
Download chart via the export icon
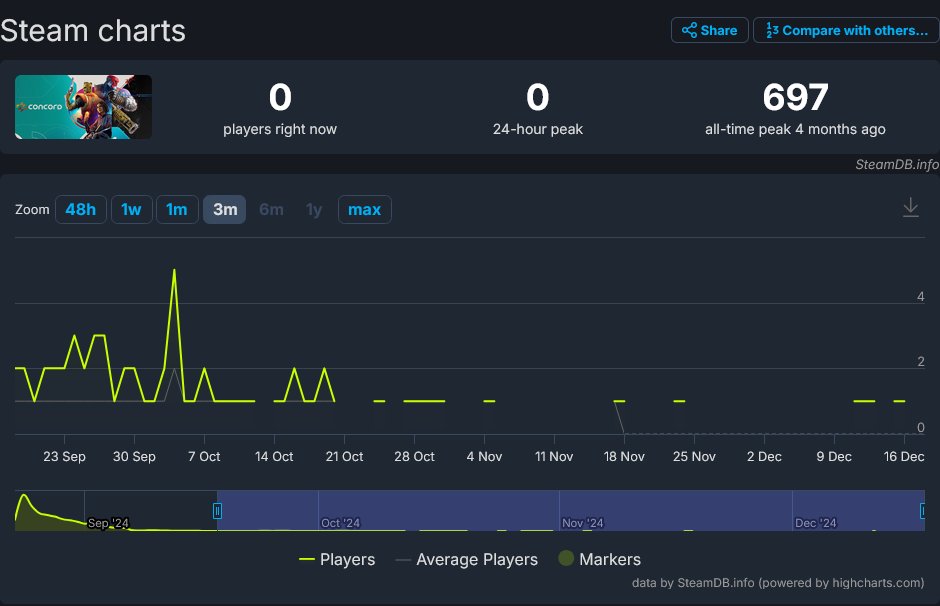pos(910,207)
